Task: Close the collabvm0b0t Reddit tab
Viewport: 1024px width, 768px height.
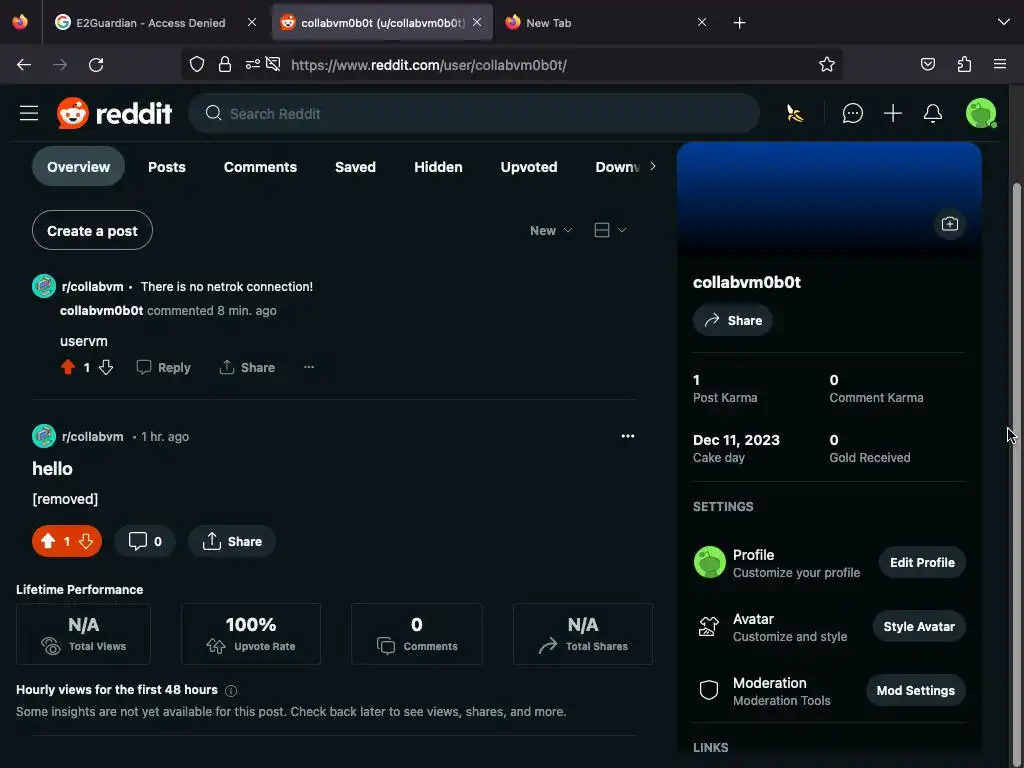Action: [477, 23]
